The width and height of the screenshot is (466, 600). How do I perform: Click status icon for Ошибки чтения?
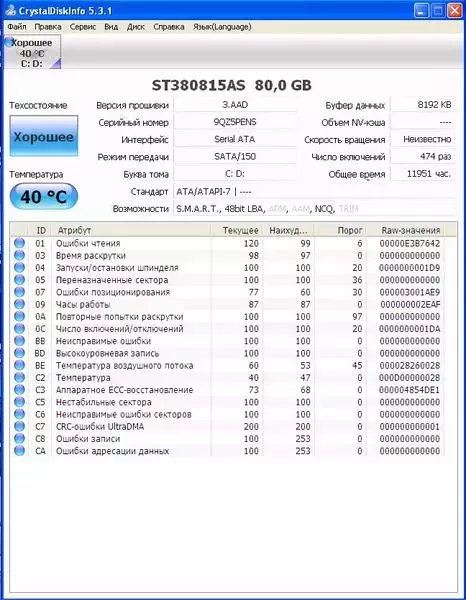[x=19, y=243]
